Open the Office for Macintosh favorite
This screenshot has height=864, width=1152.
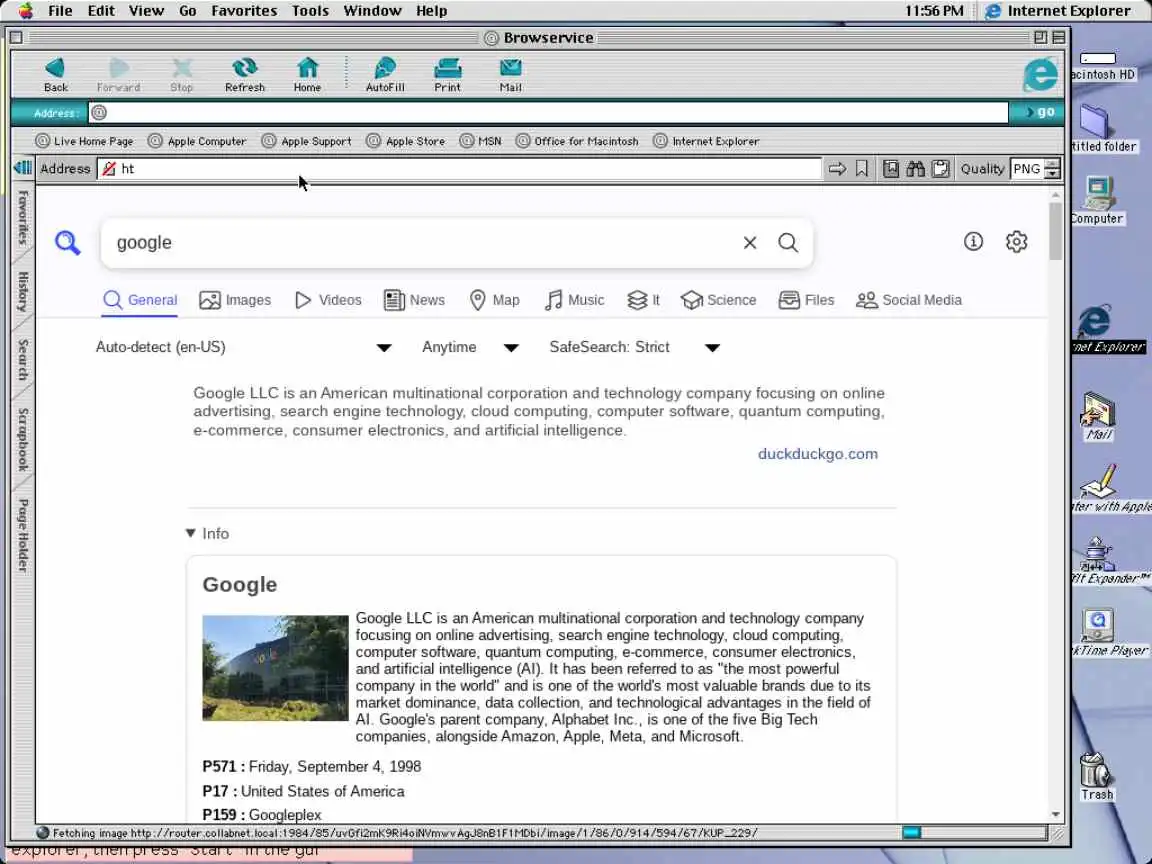point(577,141)
